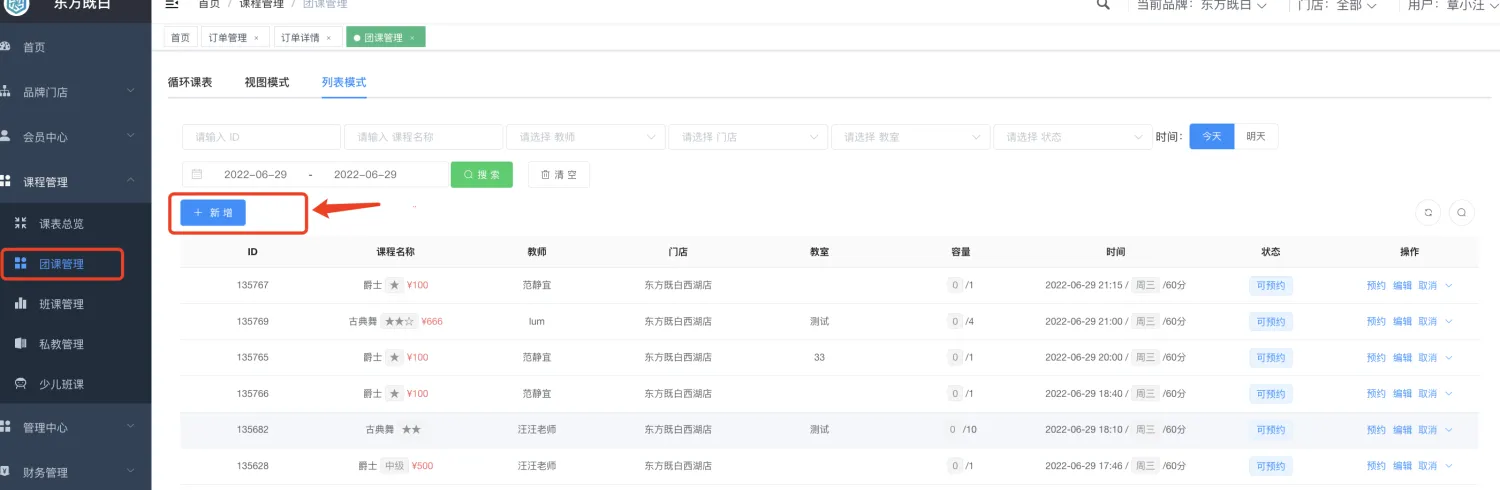Switch the time filter to 明天
1500x490 pixels.
pyautogui.click(x=1256, y=137)
